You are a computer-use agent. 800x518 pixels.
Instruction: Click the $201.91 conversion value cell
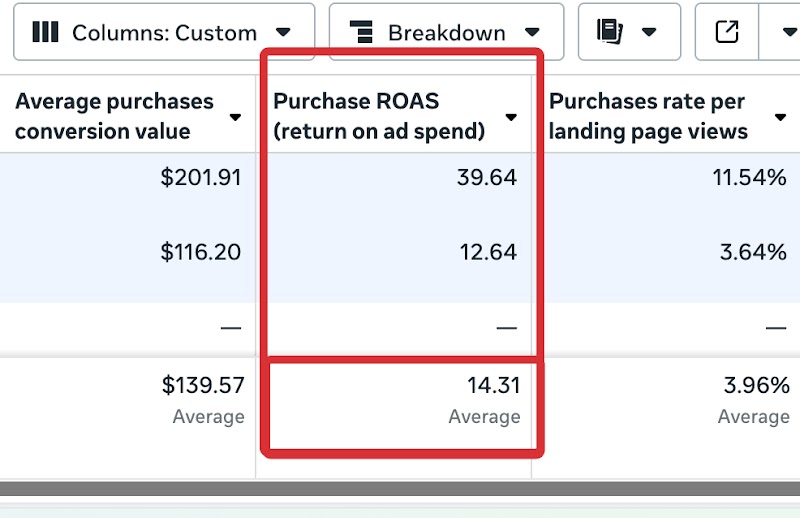pyautogui.click(x=201, y=178)
